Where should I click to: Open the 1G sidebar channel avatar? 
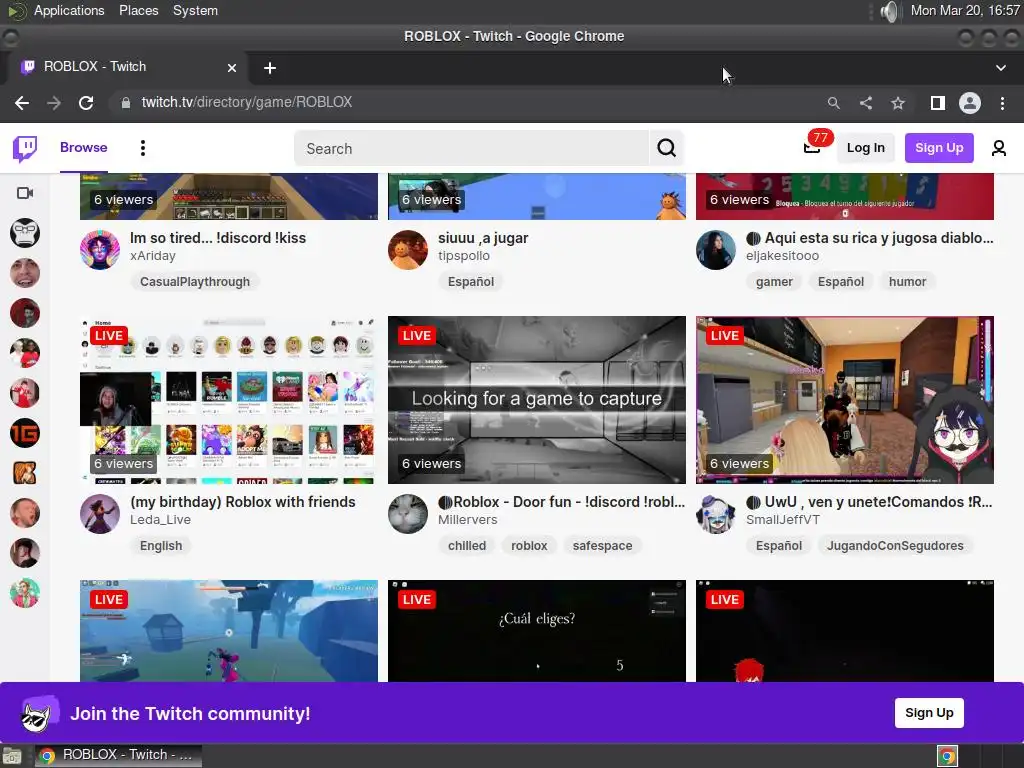(25, 433)
